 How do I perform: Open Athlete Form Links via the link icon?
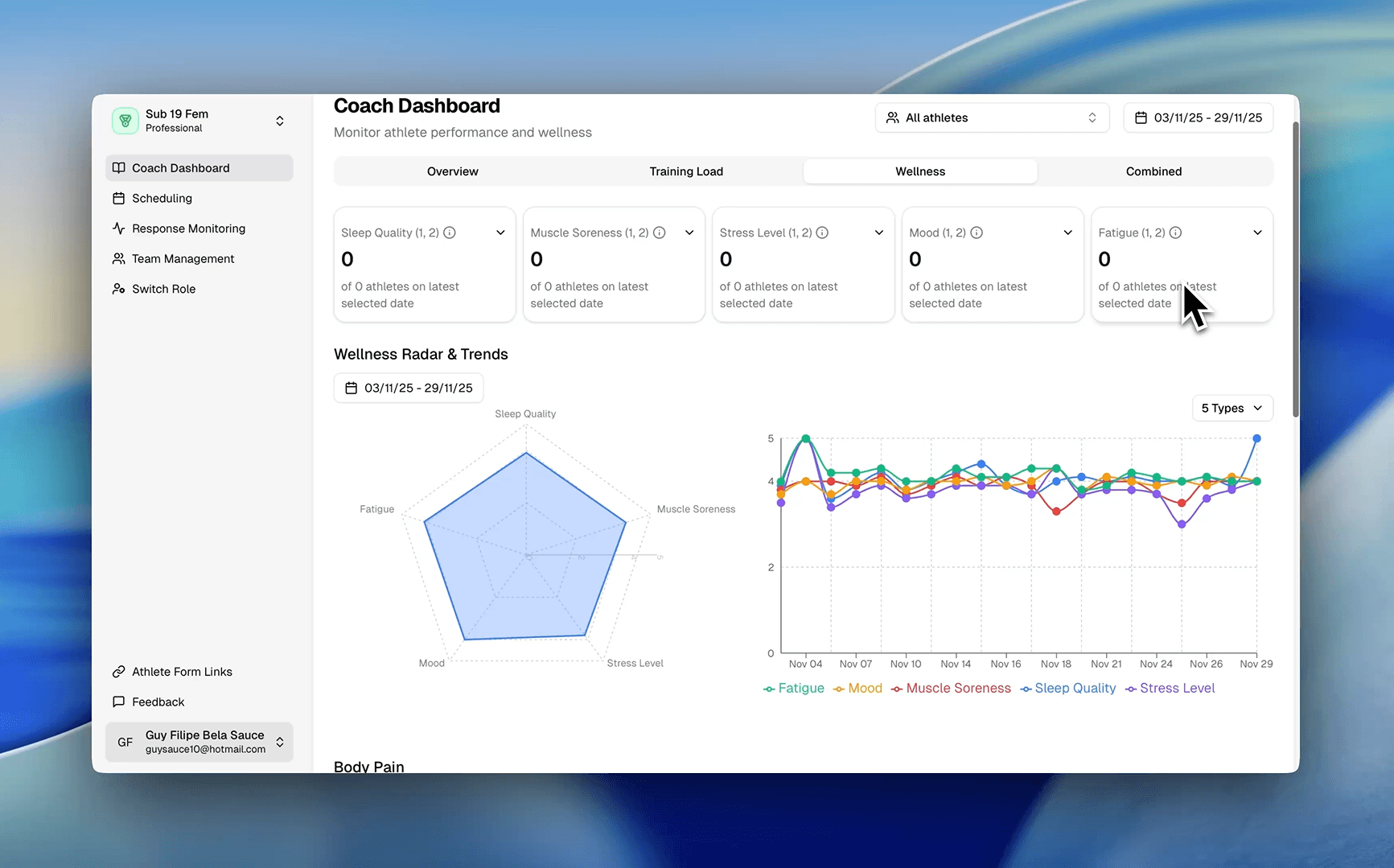coord(119,671)
